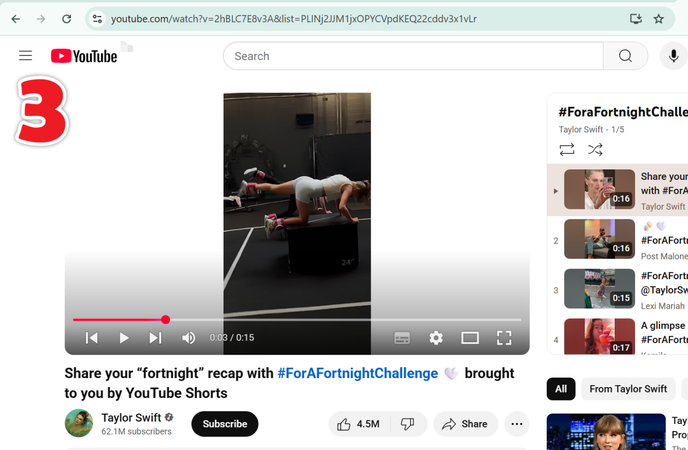This screenshot has width=688, height=450.
Task: Seek on the red video progress bar
Action: (x=297, y=320)
